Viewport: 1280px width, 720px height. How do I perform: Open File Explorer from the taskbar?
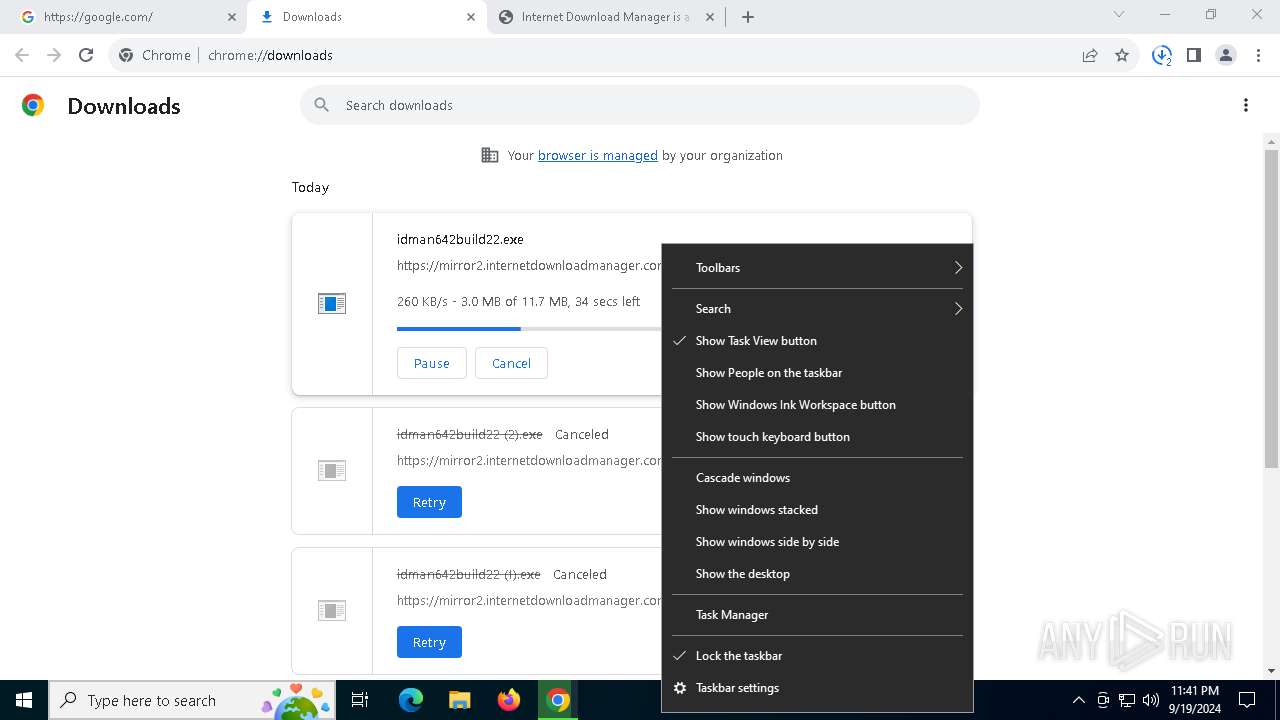(x=459, y=700)
